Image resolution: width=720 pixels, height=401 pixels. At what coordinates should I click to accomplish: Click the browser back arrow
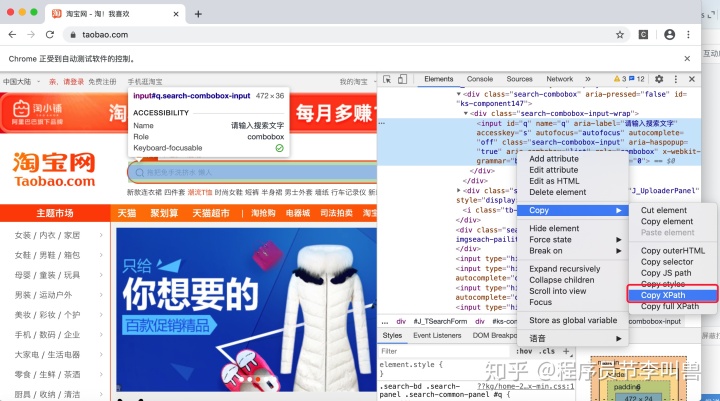click(12, 34)
